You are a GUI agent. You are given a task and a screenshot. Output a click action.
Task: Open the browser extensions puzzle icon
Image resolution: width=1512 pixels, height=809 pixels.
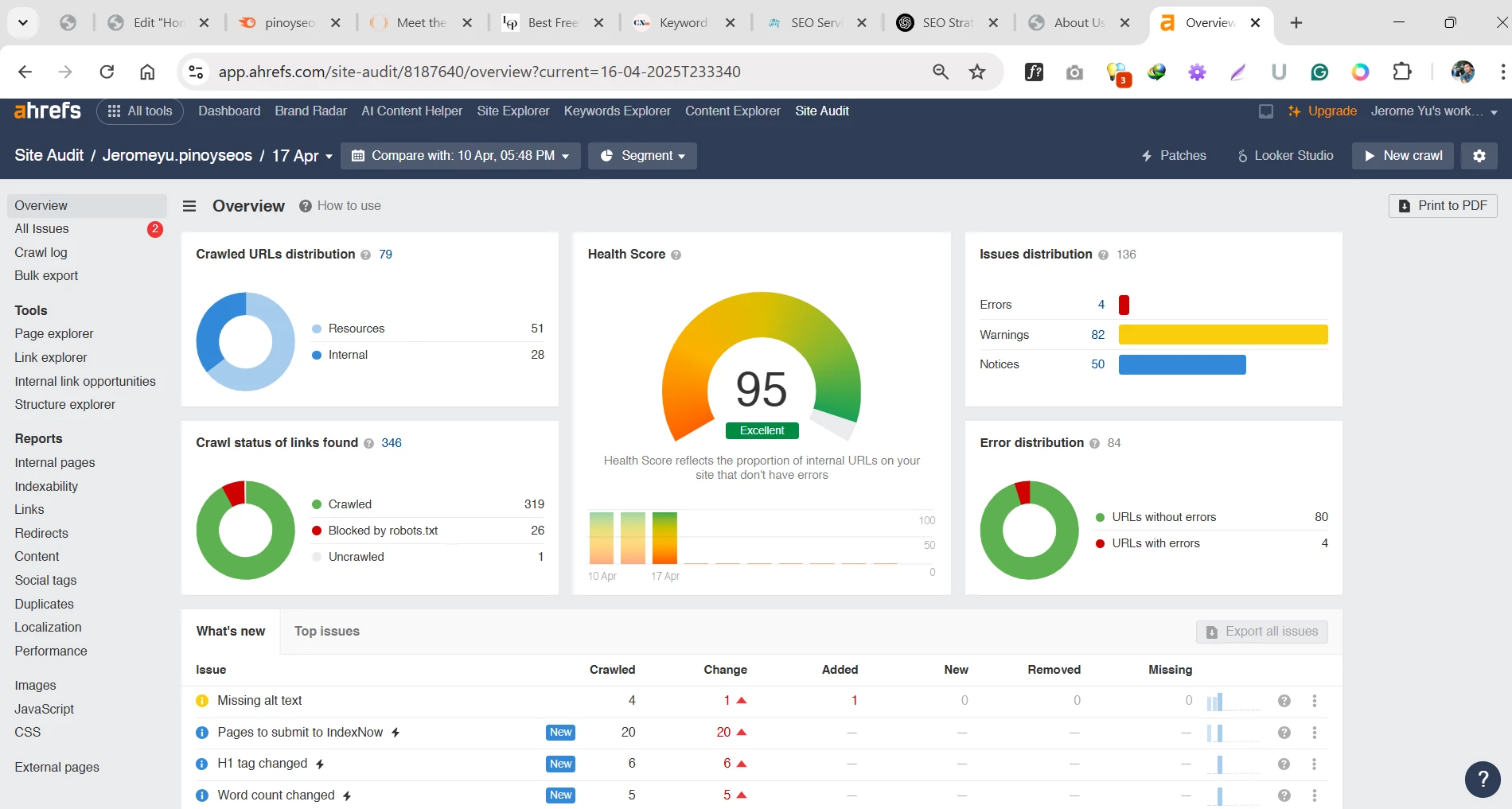[1402, 72]
